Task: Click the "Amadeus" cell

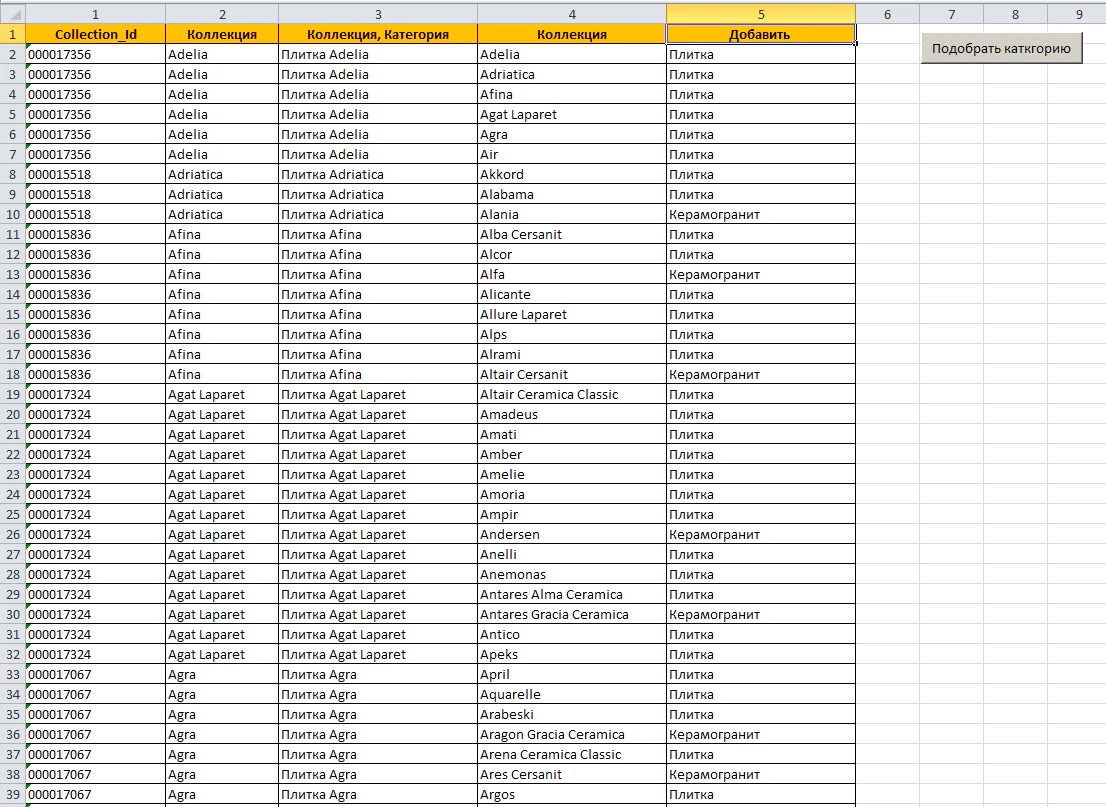Action: 572,414
